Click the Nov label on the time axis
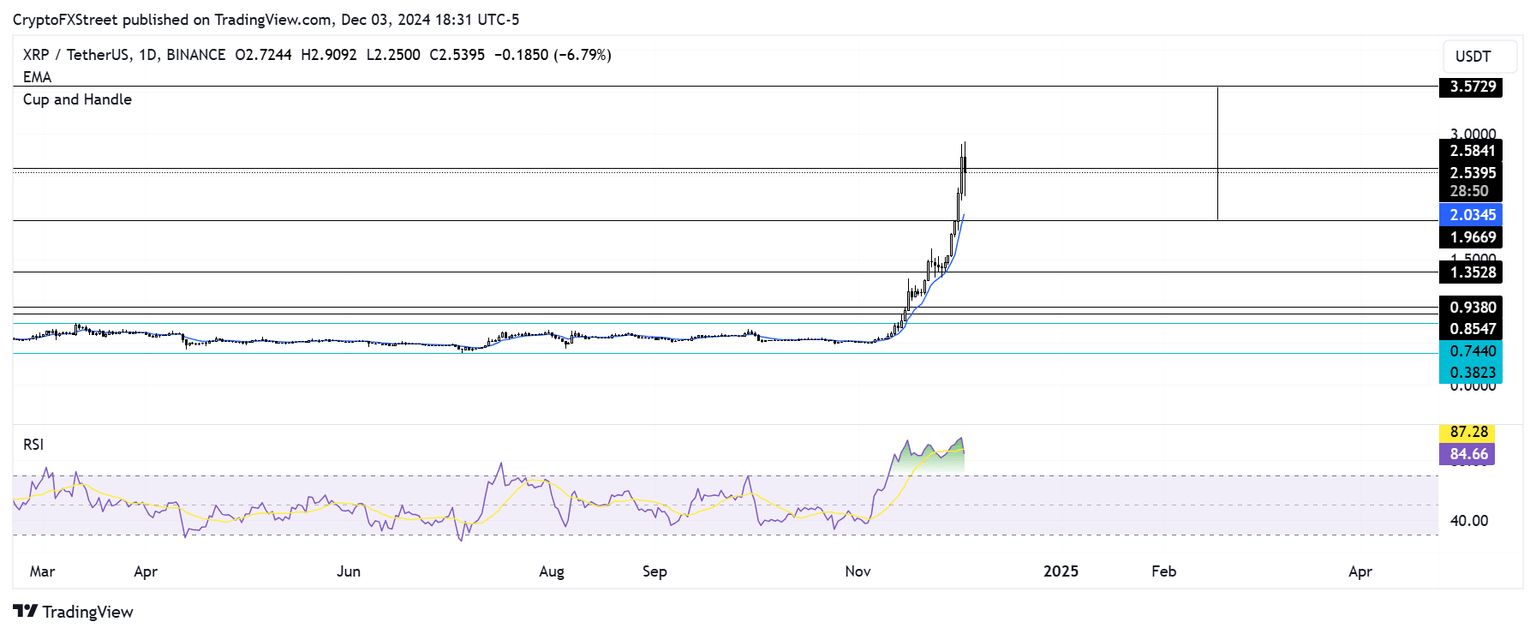The width and height of the screenshot is (1536, 634). pos(856,571)
